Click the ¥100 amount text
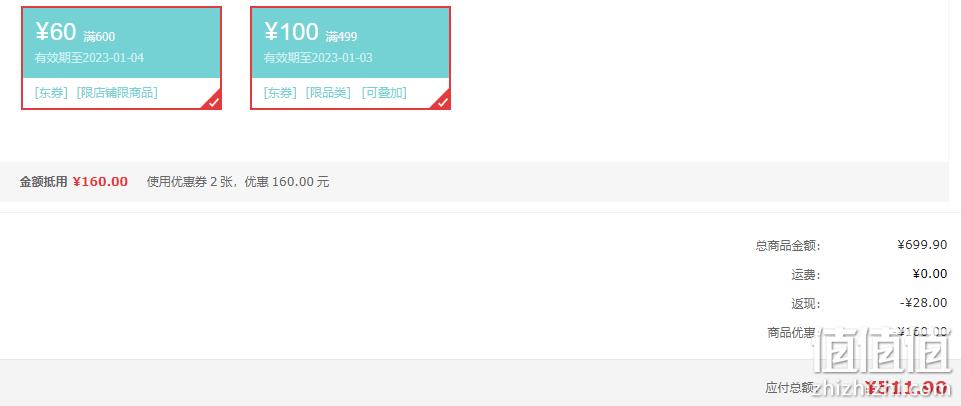This screenshot has width=961, height=406. coord(292,32)
